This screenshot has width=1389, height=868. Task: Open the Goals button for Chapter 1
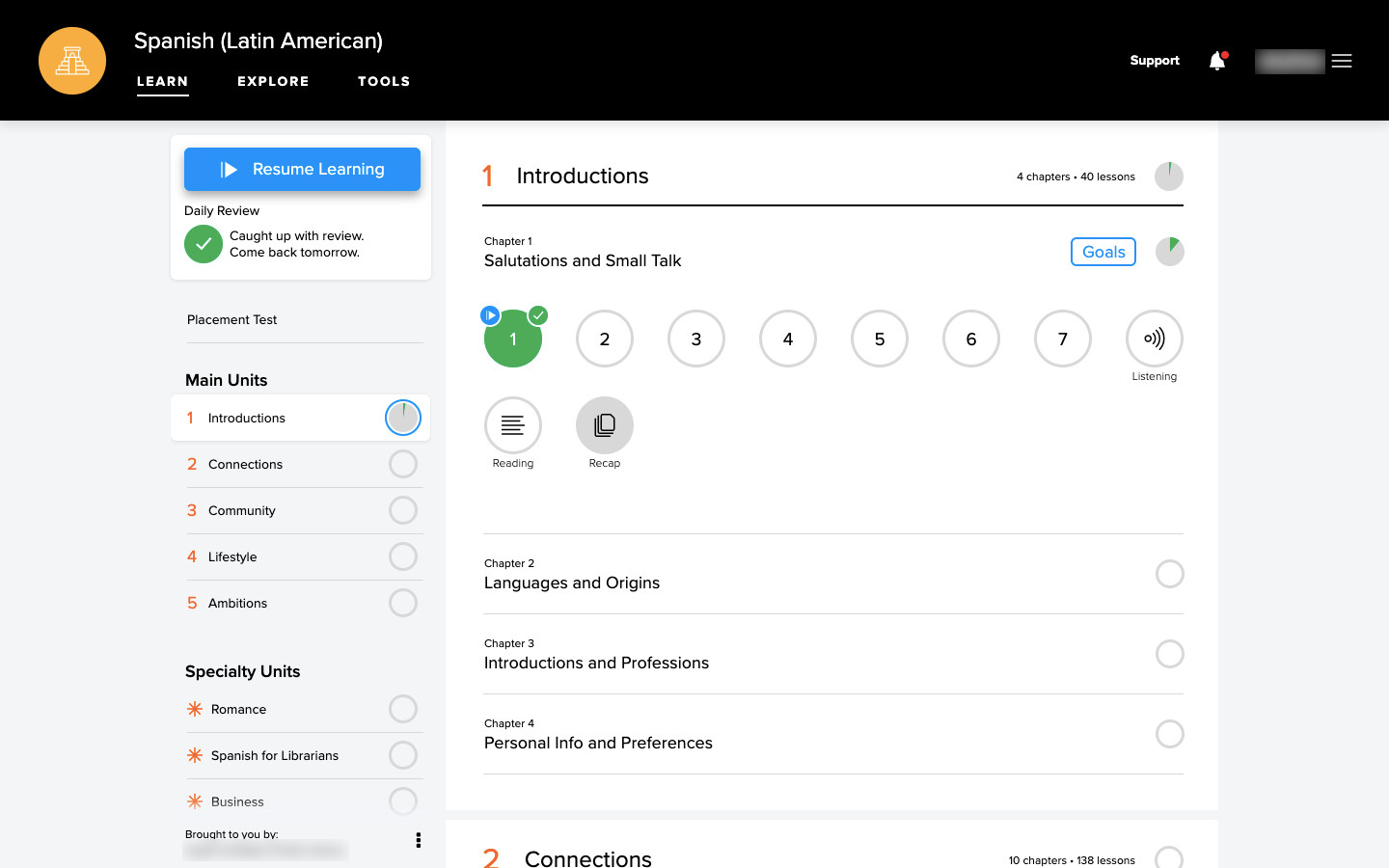tap(1103, 252)
